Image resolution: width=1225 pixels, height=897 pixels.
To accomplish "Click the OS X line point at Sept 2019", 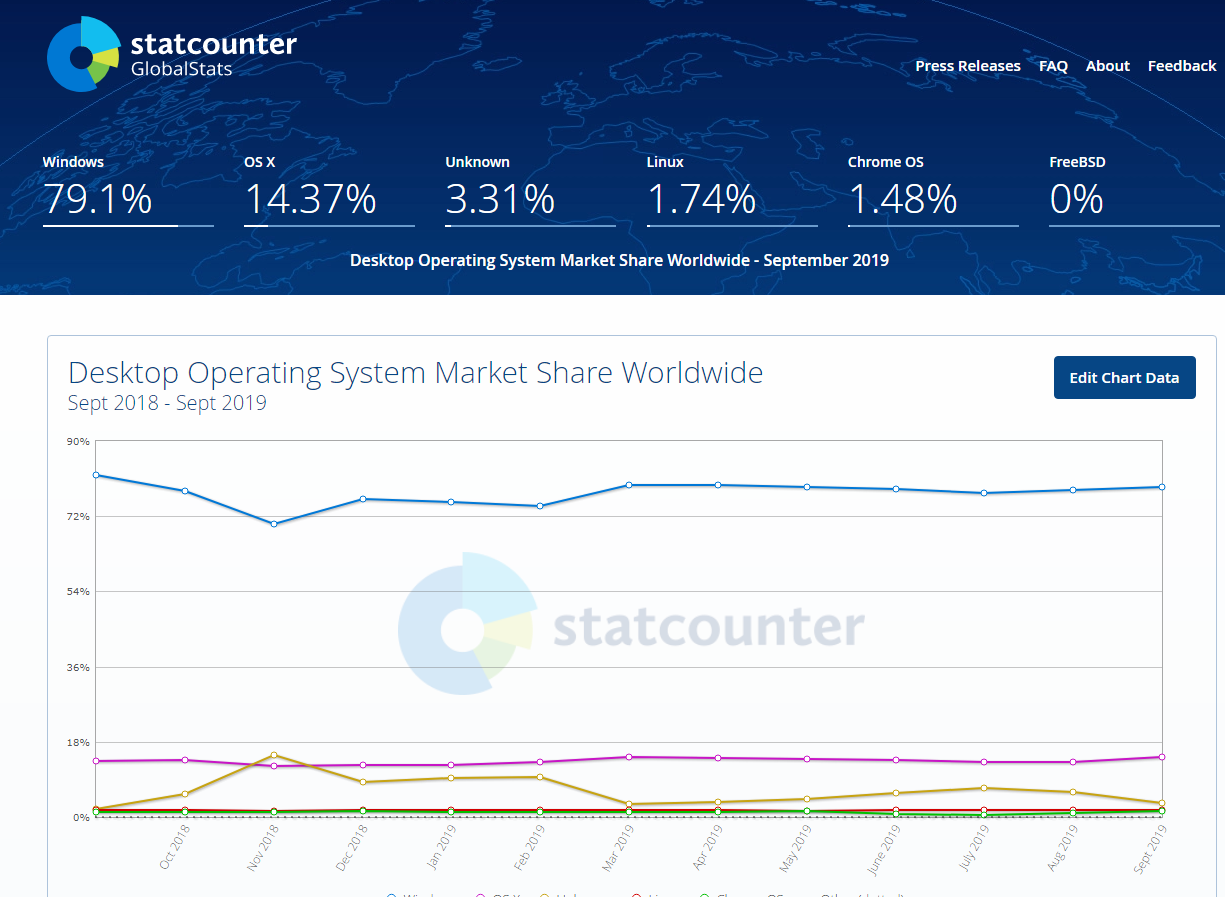I will 1162,757.
